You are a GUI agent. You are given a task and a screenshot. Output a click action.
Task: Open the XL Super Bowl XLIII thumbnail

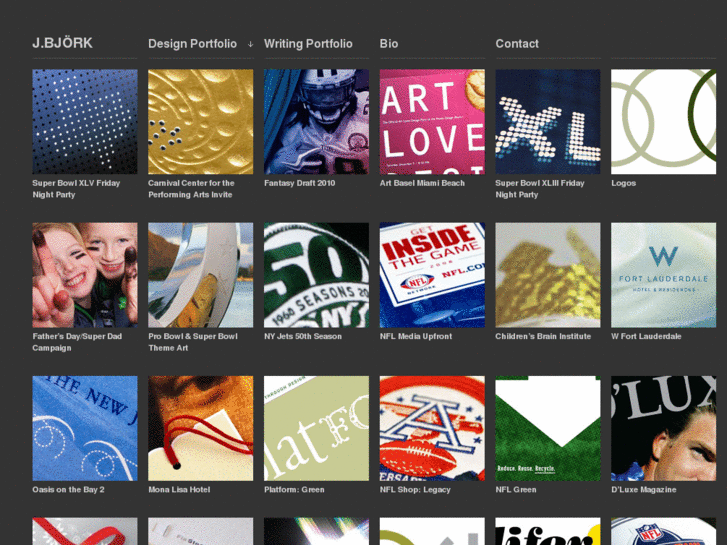pyautogui.click(x=548, y=122)
